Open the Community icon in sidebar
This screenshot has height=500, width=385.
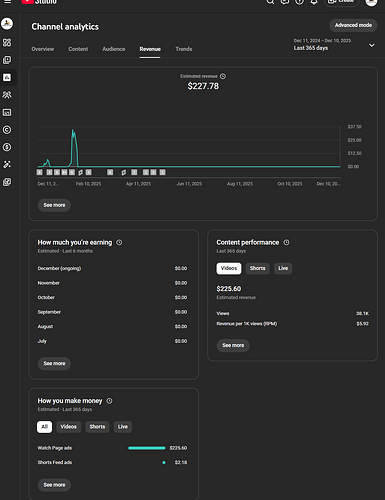(7, 95)
